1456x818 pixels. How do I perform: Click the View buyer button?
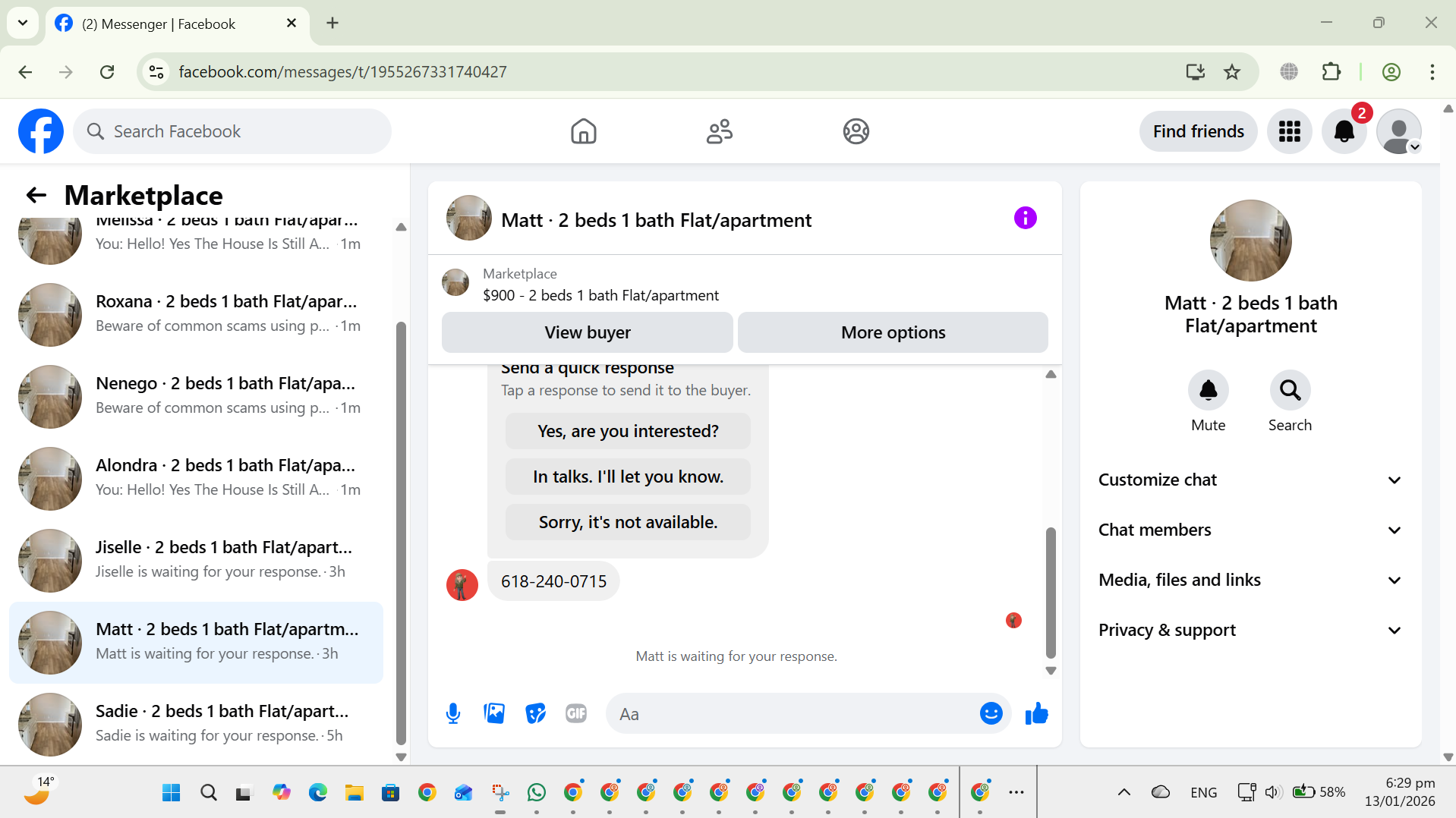(588, 332)
